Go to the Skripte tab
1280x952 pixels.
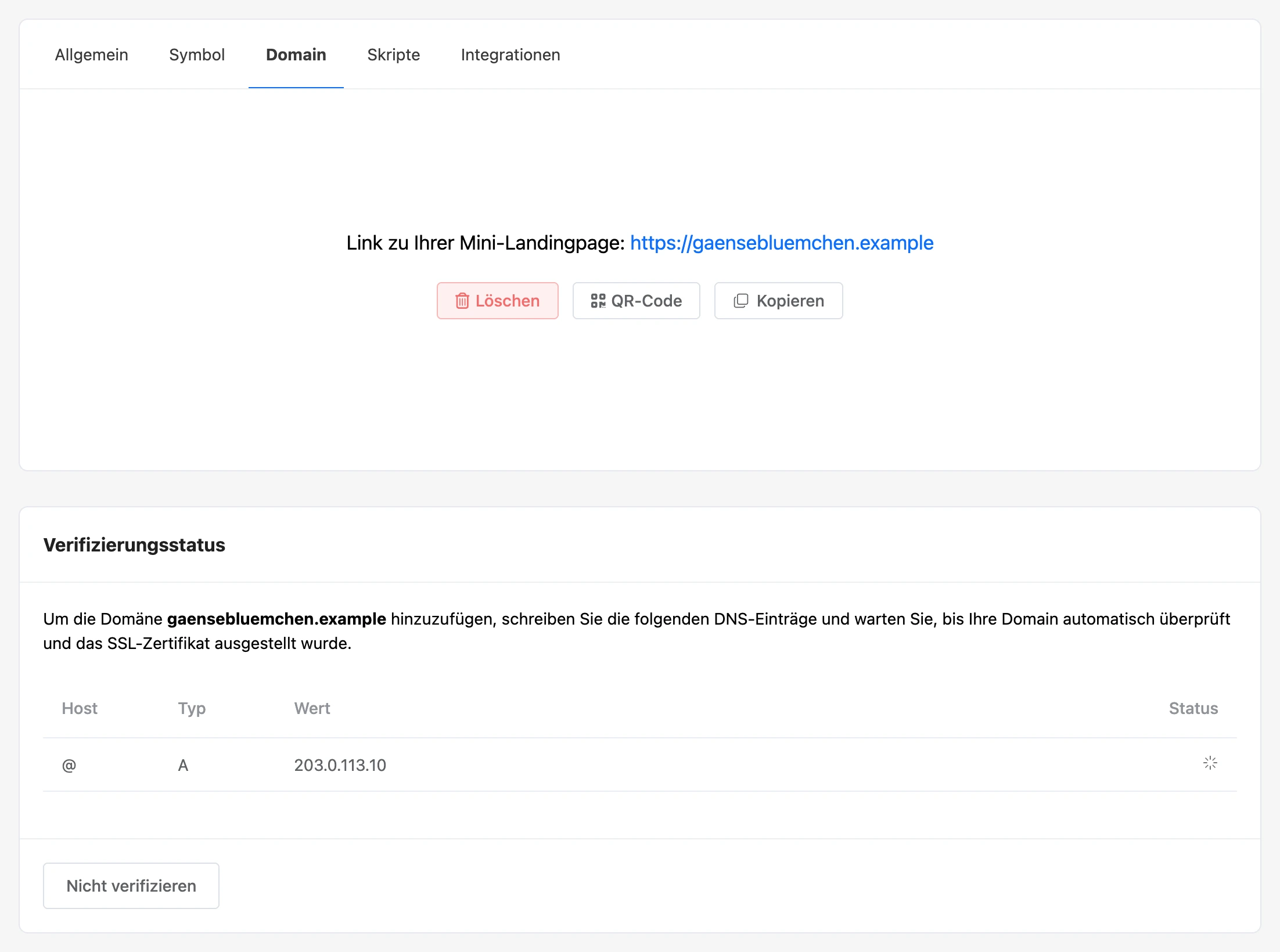pos(394,55)
